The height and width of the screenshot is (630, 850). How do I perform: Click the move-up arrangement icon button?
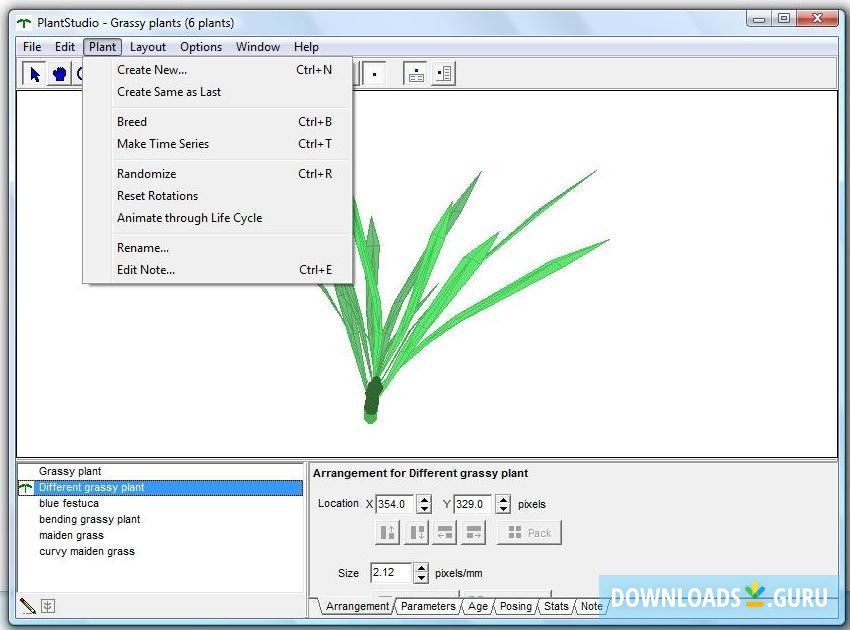click(388, 532)
